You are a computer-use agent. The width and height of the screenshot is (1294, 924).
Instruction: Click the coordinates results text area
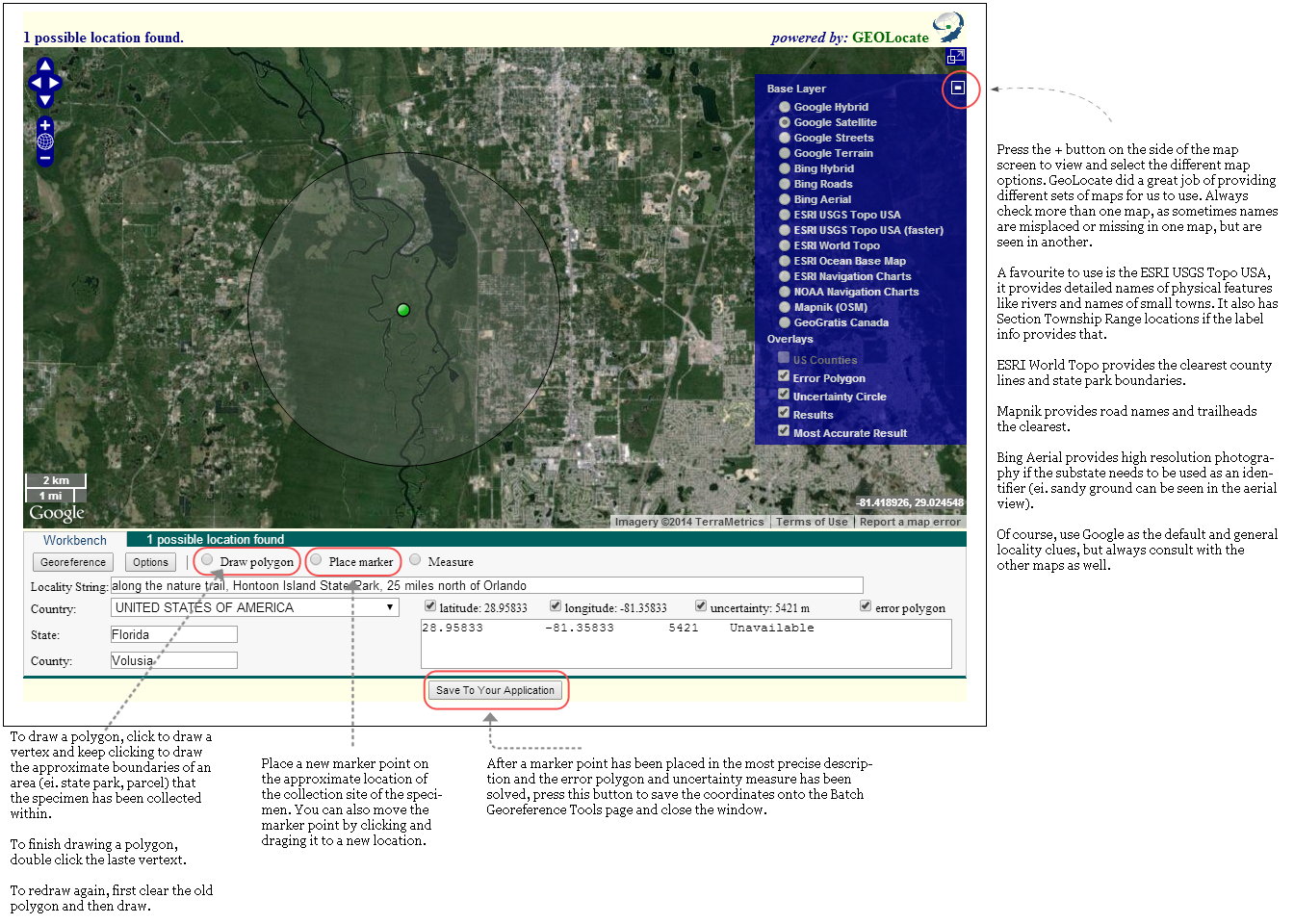click(686, 644)
